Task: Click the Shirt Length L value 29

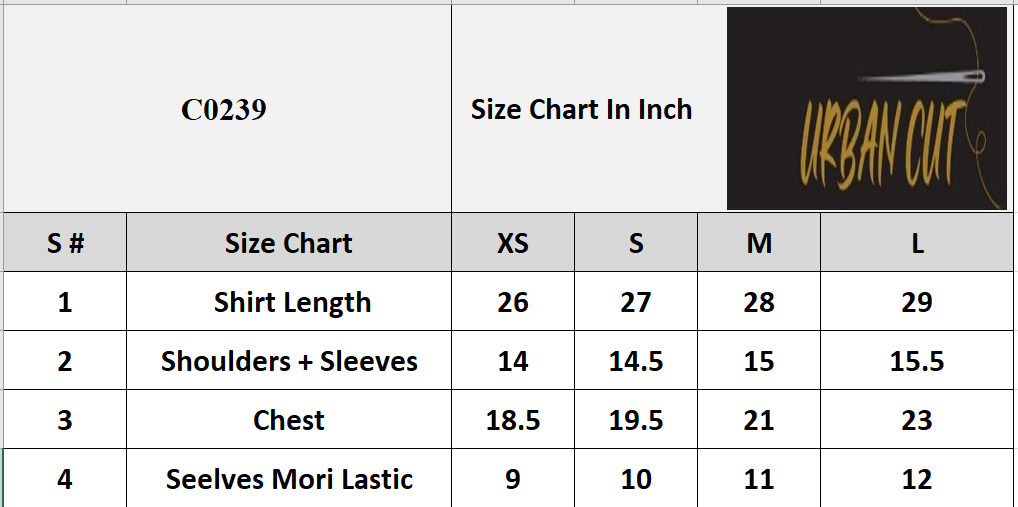Action: tap(917, 302)
